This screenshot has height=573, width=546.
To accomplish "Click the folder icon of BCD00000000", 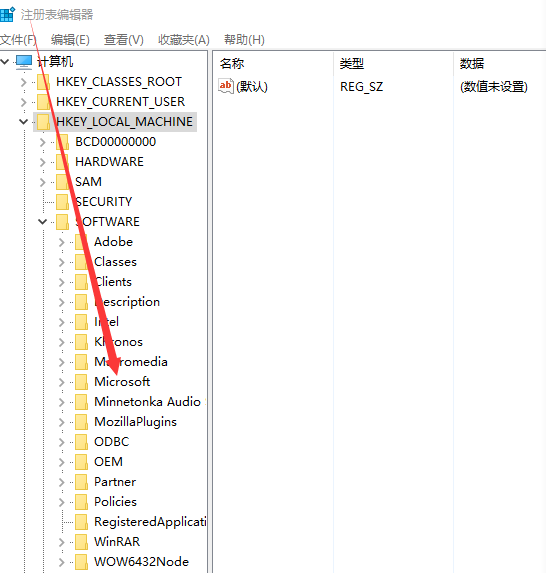I will [x=62, y=142].
